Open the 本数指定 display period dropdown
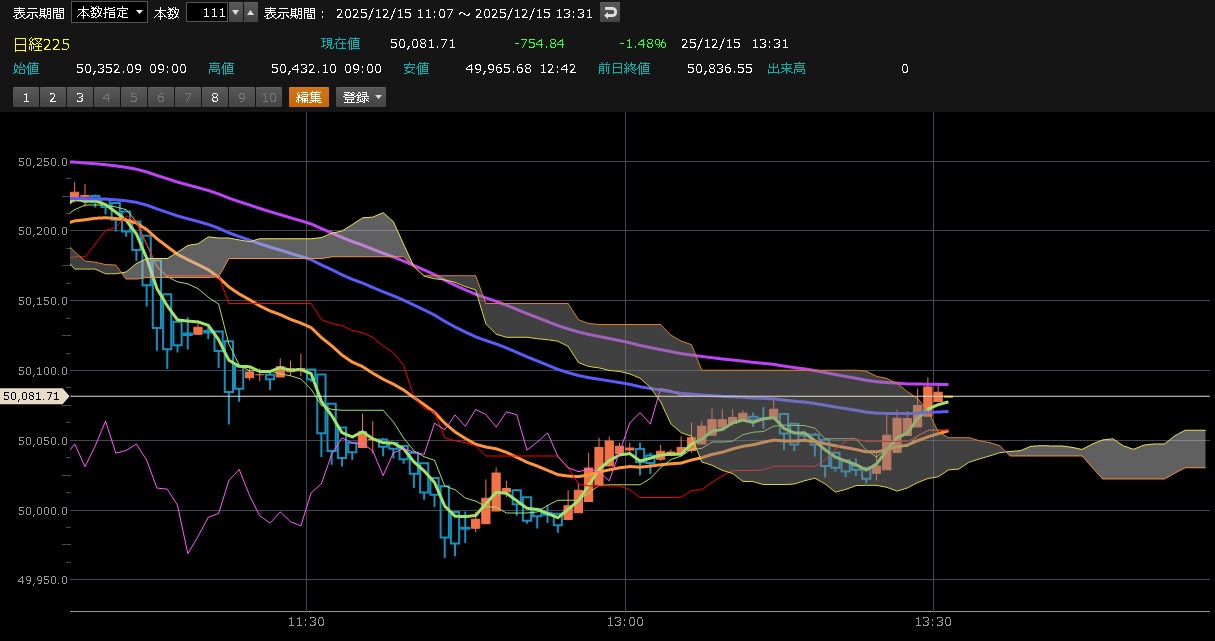The height and width of the screenshot is (641, 1215). click(x=111, y=12)
